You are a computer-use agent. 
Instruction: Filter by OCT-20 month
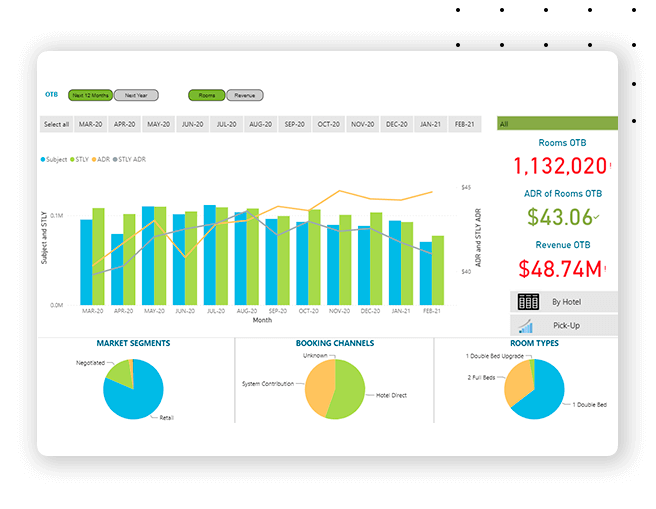(x=328, y=124)
